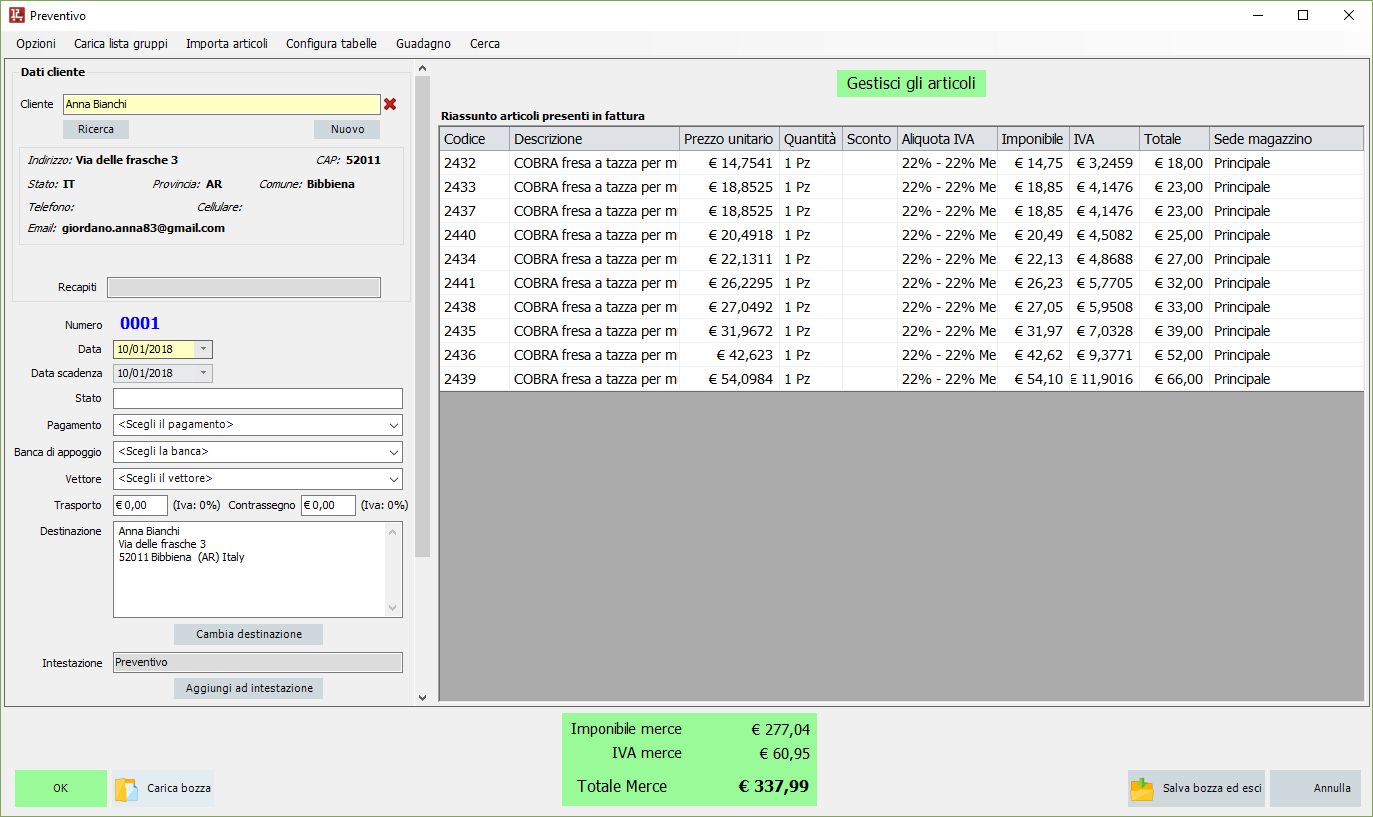1373x817 pixels.
Task: Click the Ricerca button
Action: (96, 129)
